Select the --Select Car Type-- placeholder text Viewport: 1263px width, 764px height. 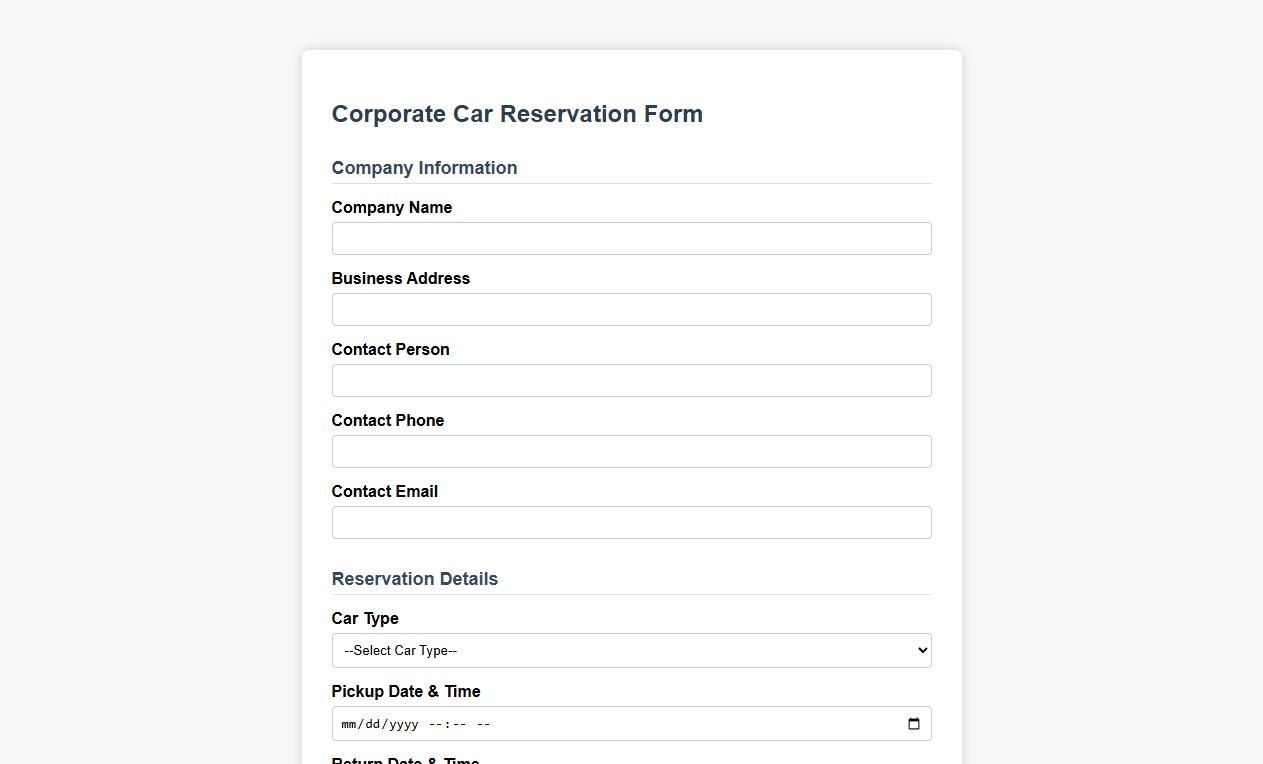[398, 650]
